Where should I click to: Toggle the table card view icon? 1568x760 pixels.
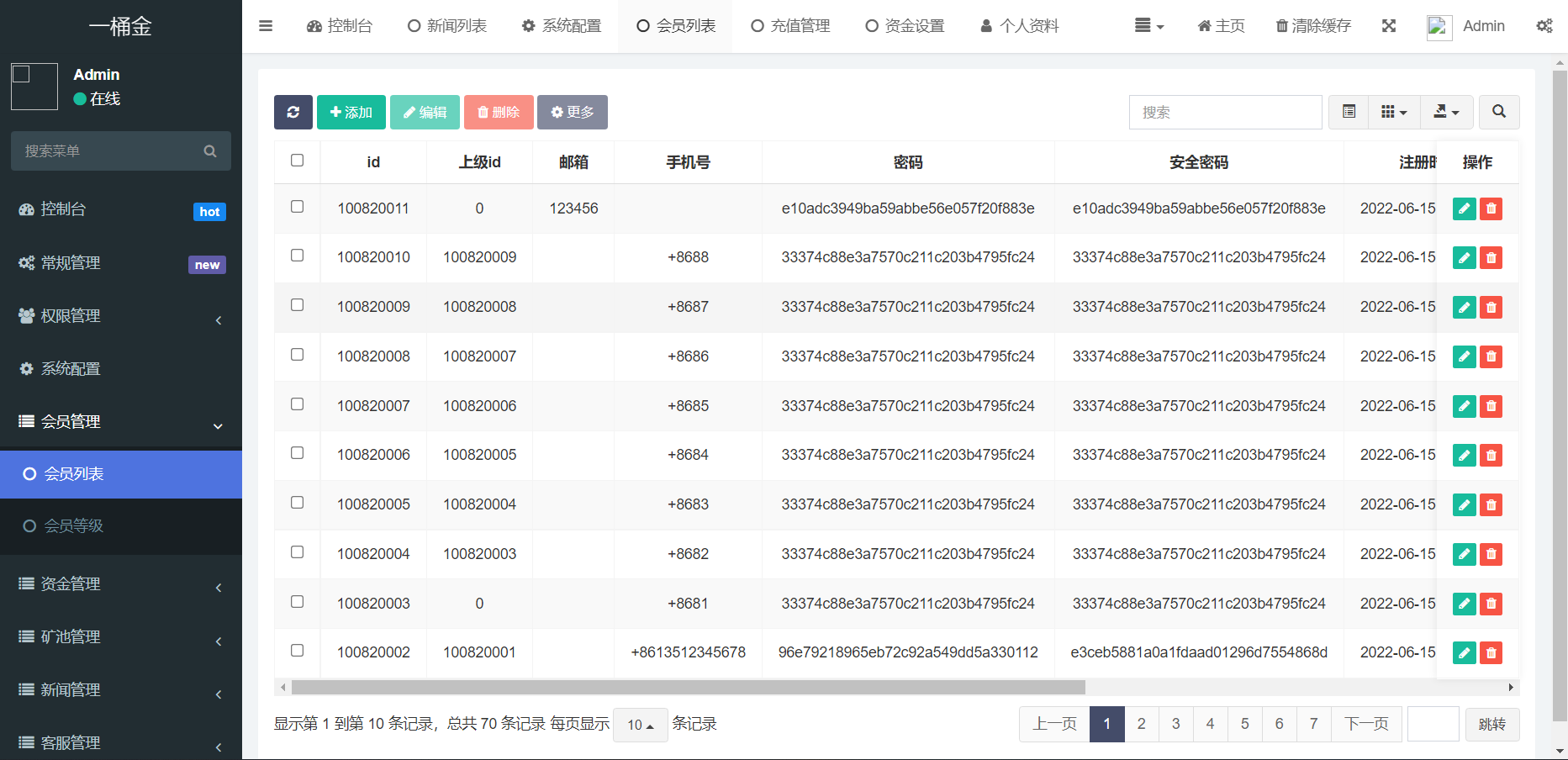pos(1349,112)
